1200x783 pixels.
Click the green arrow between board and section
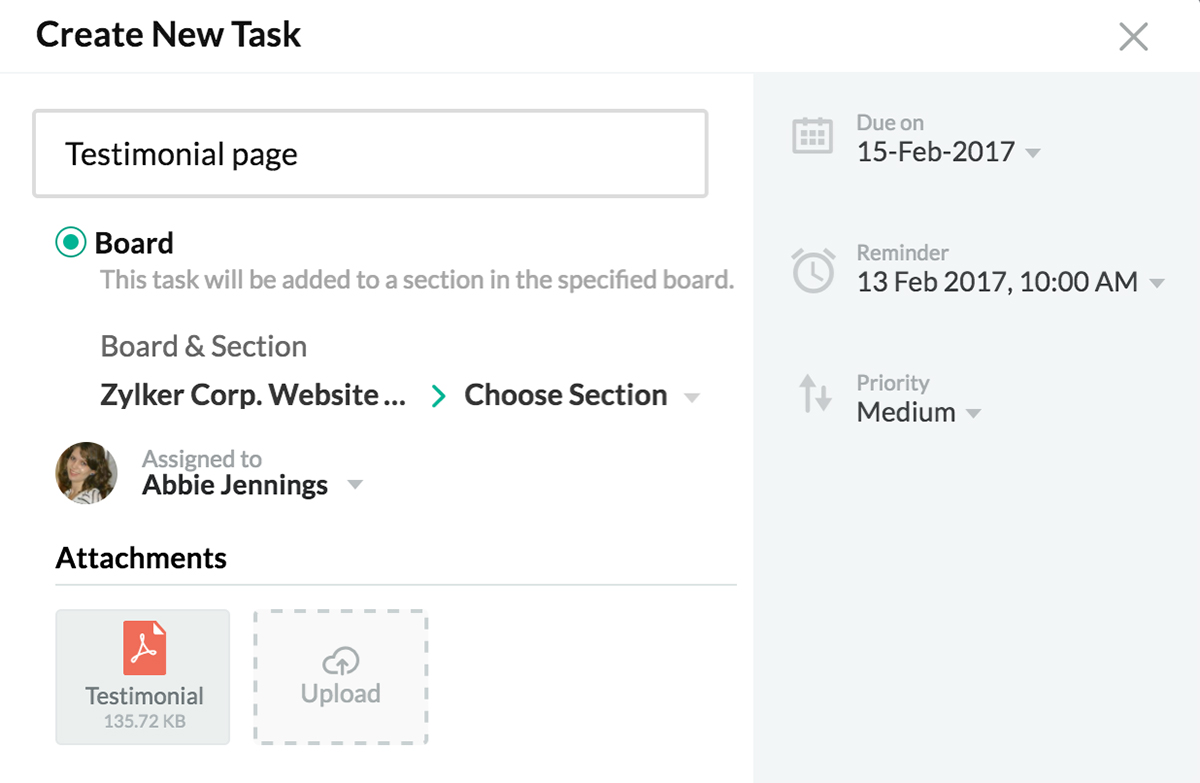pyautogui.click(x=438, y=396)
